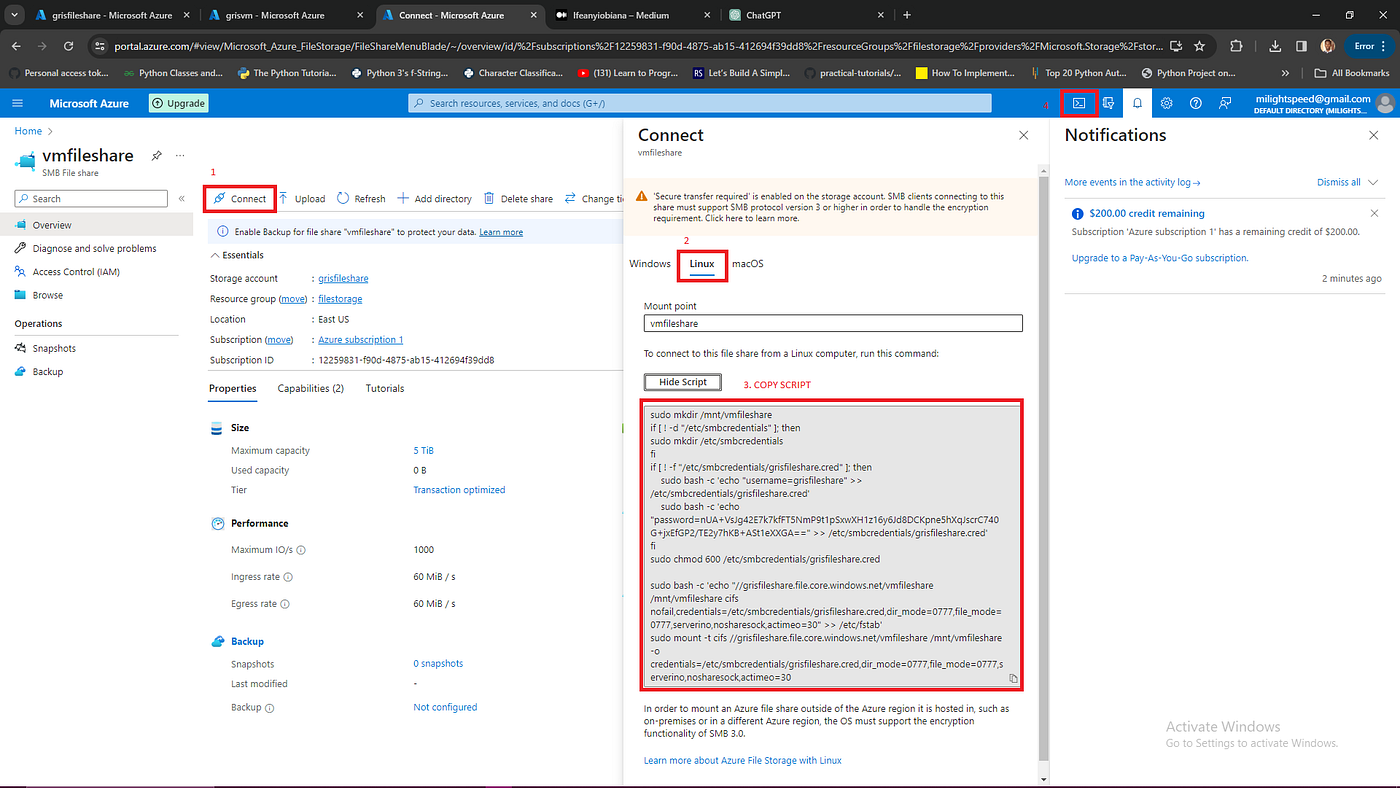
Task: Open the Tutorials tab
Action: (x=385, y=388)
